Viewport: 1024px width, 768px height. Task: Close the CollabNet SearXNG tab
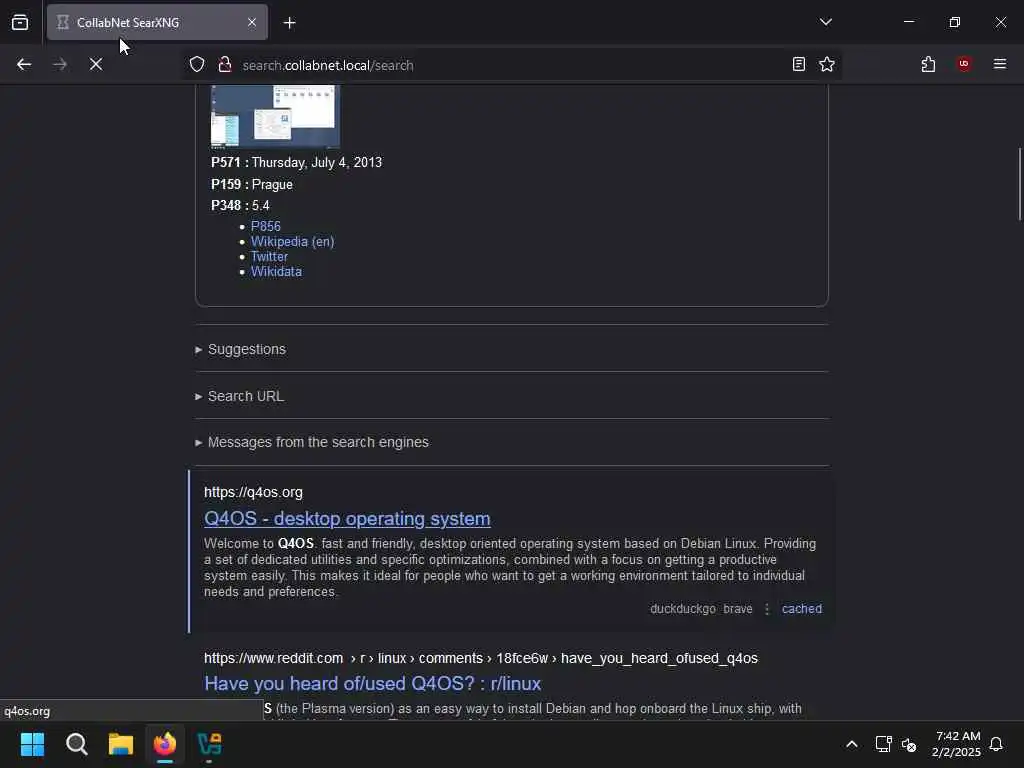(x=252, y=23)
